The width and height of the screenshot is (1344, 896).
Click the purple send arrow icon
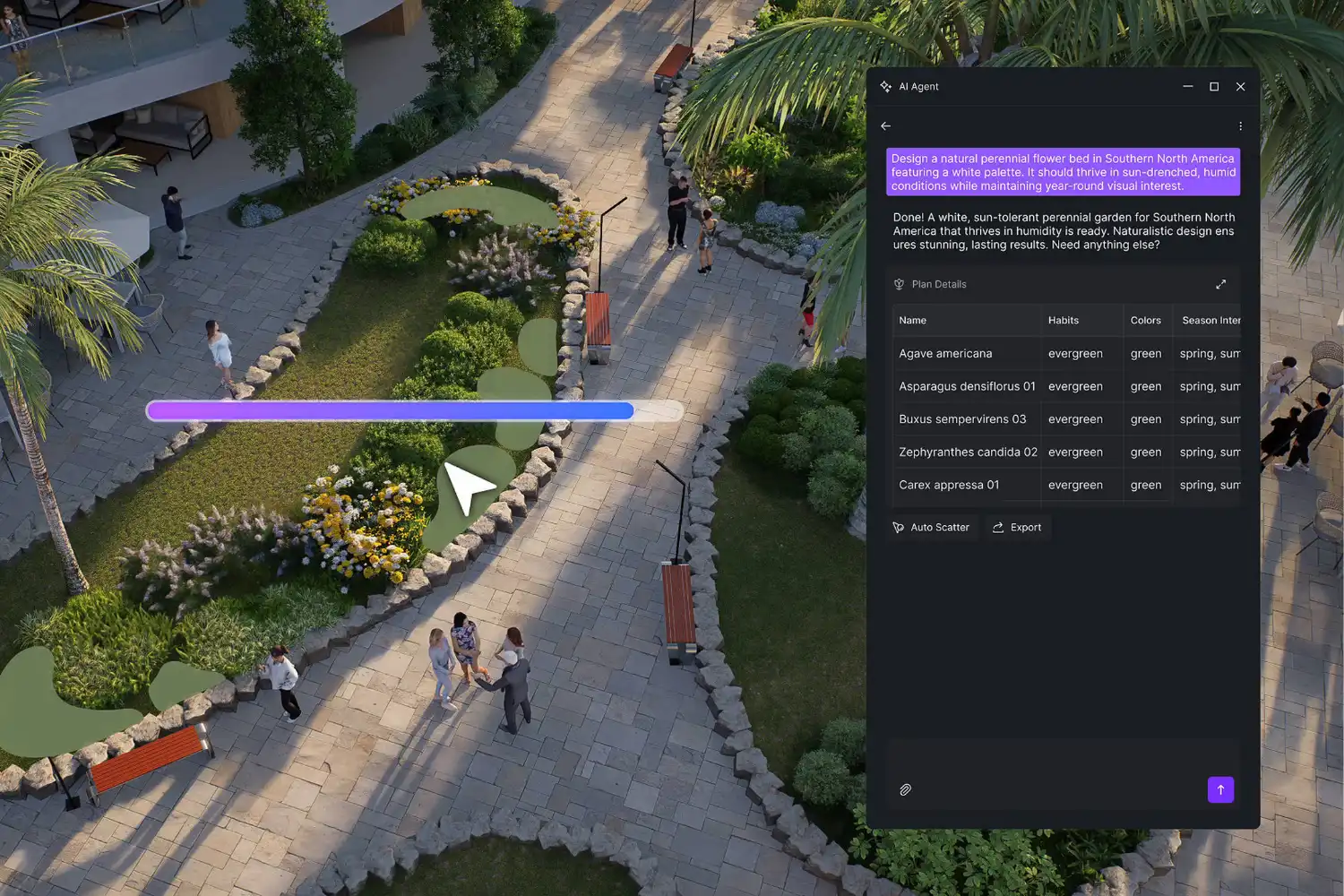(1220, 789)
